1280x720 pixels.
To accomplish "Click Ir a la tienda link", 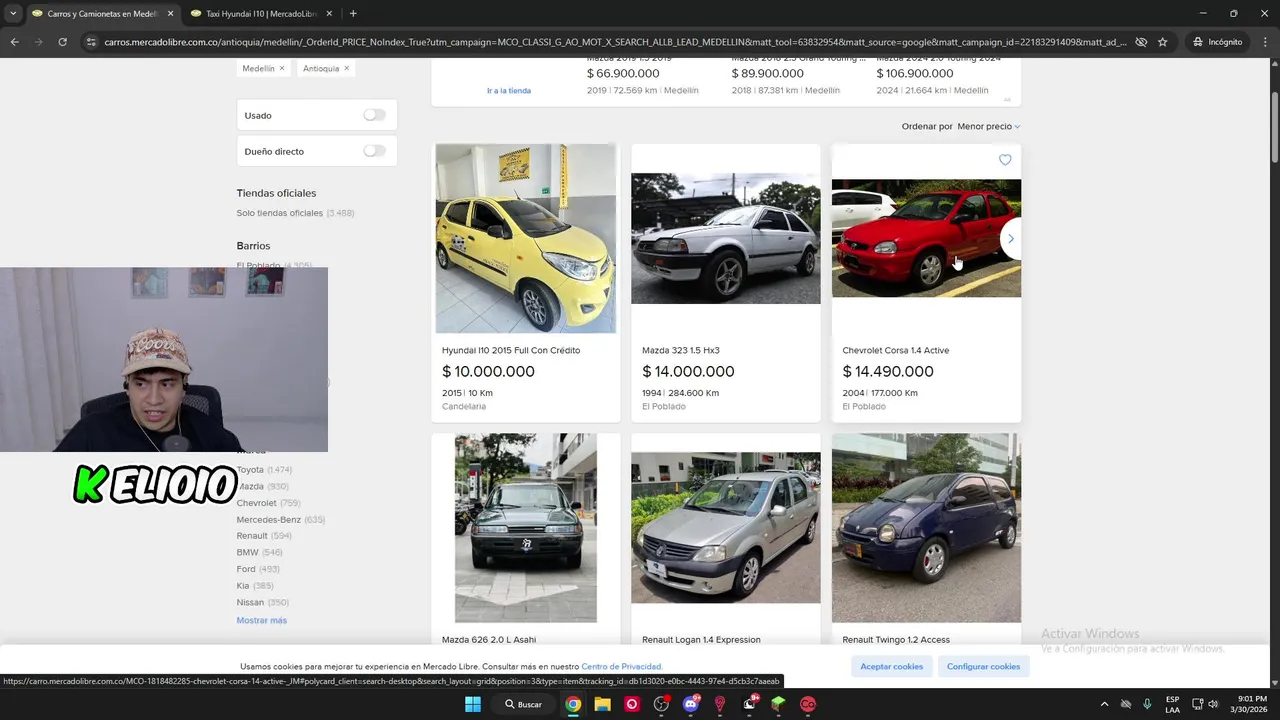I will pos(509,90).
